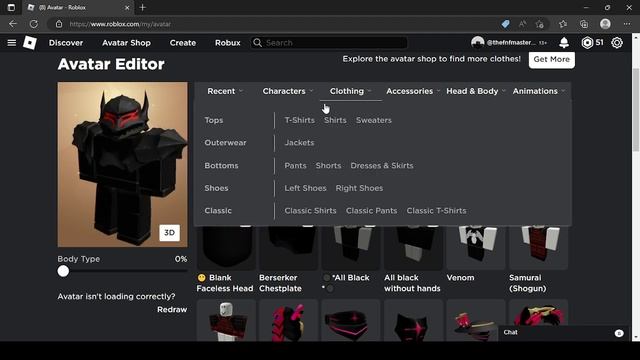Select Shorts under Bottoms
This screenshot has width=640, height=360.
(x=328, y=165)
